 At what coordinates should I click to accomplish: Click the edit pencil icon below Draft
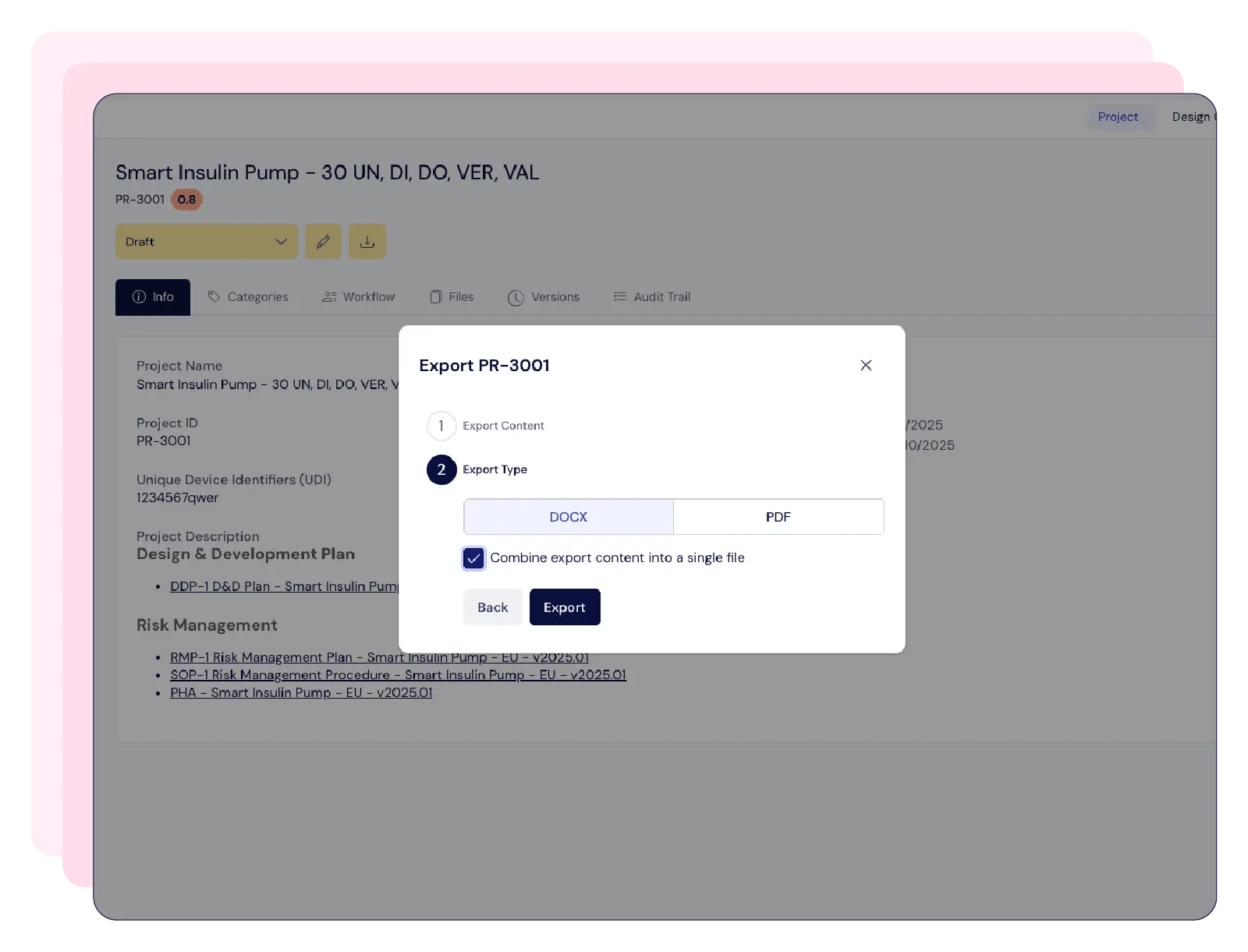pos(323,241)
